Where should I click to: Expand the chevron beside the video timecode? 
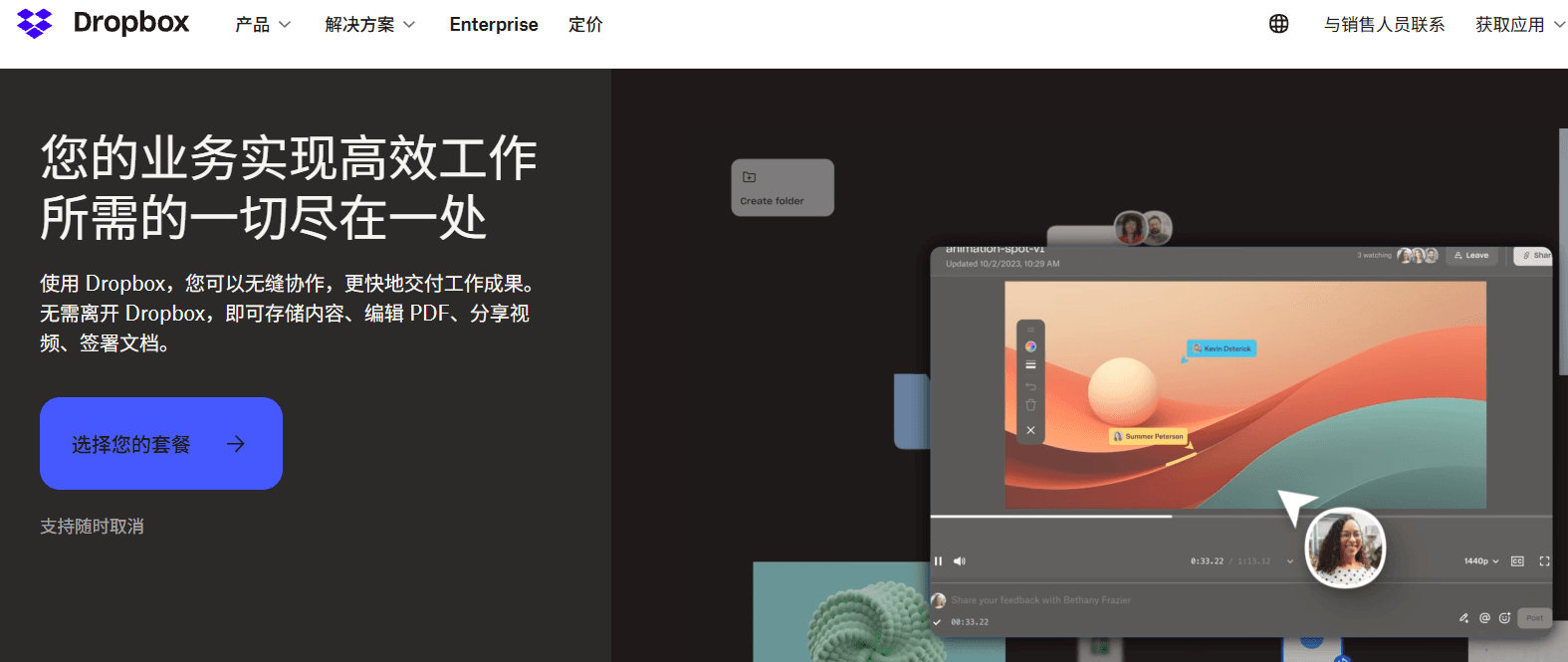(1290, 561)
